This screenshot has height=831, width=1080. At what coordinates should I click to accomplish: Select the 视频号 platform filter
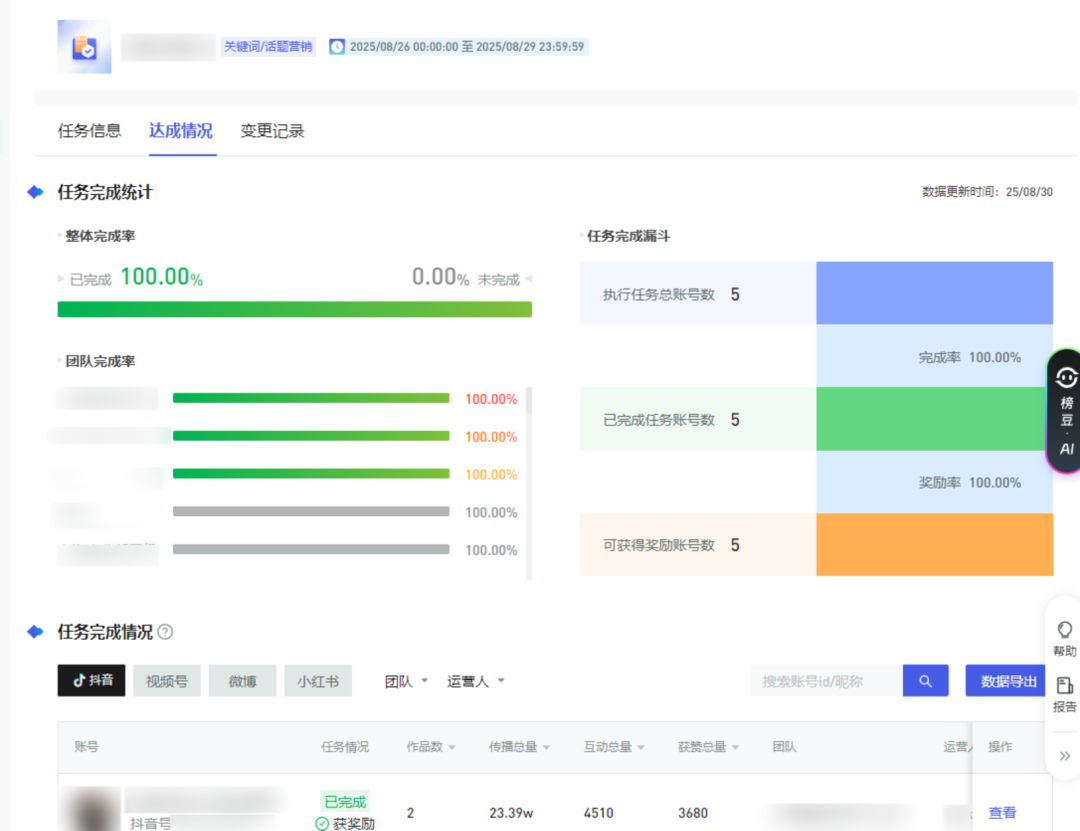[x=166, y=681]
